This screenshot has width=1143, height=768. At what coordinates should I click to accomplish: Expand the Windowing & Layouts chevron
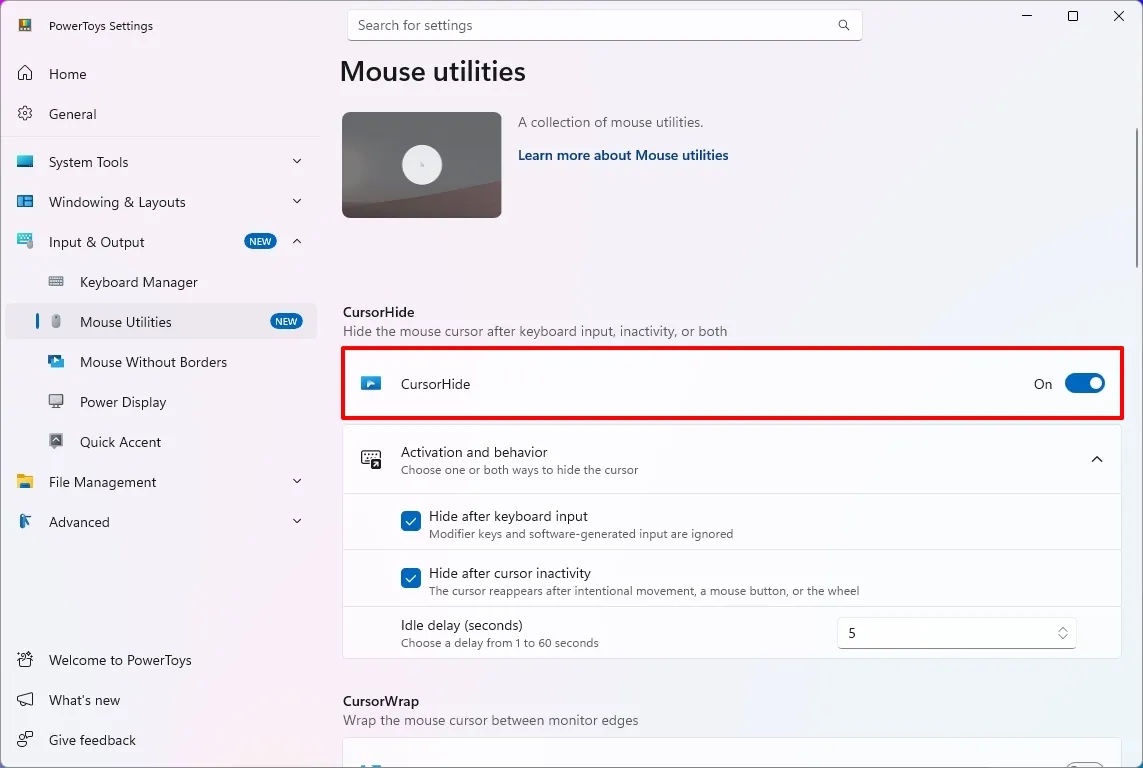pyautogui.click(x=297, y=201)
